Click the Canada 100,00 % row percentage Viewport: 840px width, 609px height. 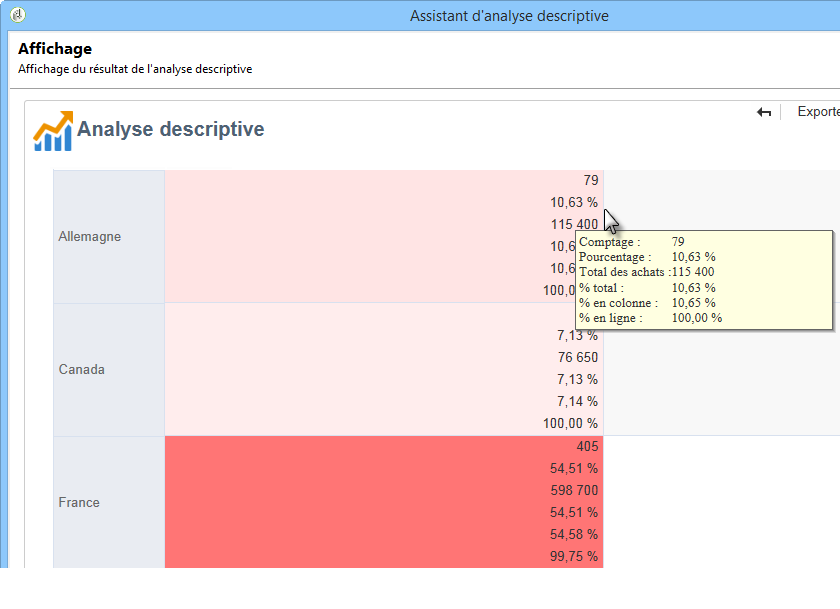tap(570, 423)
